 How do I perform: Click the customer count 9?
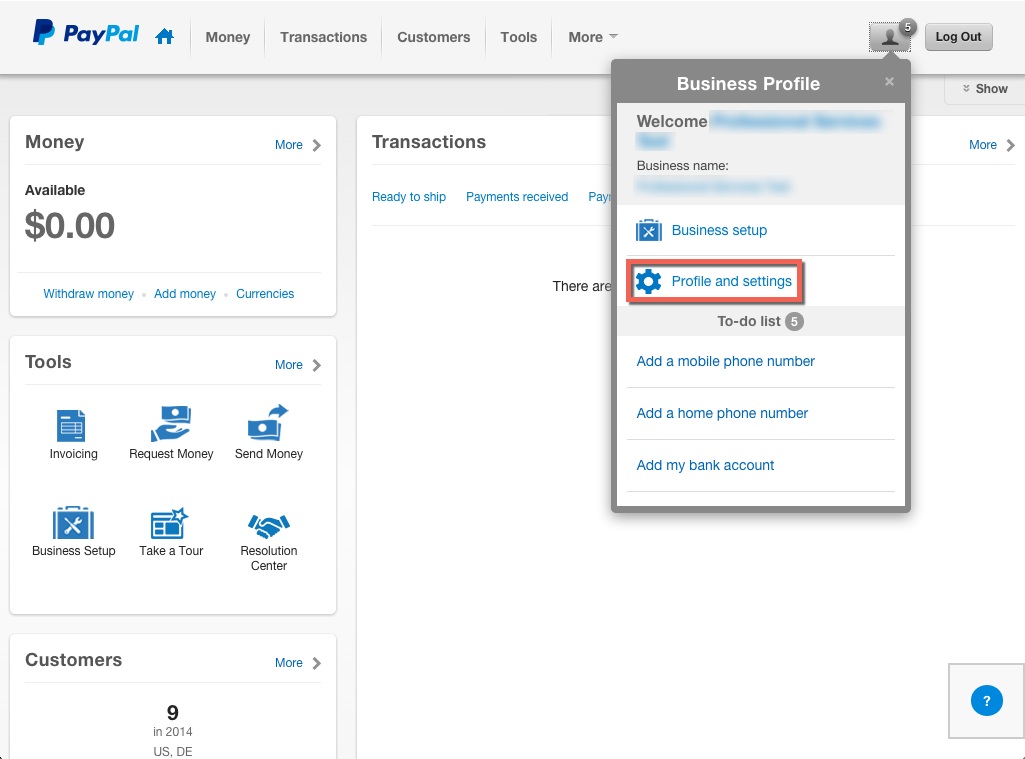173,713
